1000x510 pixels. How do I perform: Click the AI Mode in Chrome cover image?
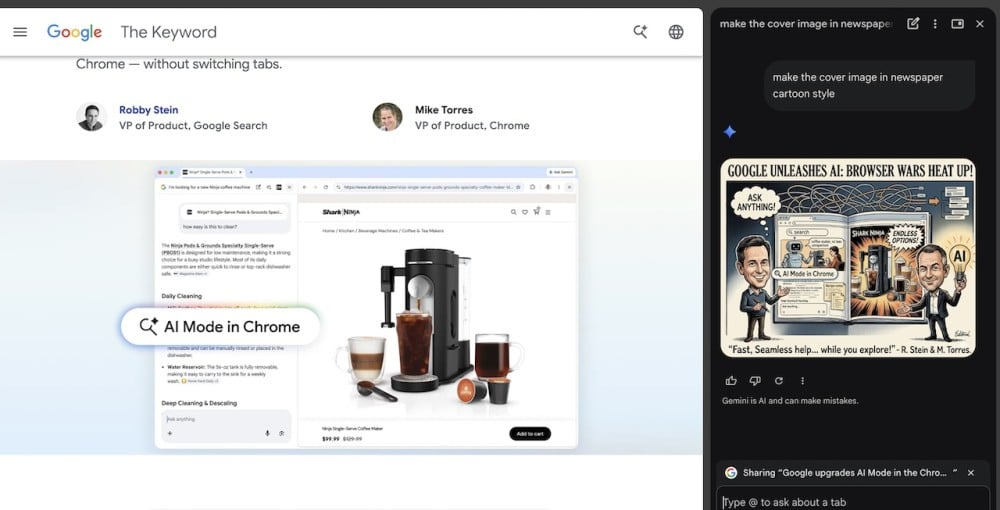(x=366, y=307)
